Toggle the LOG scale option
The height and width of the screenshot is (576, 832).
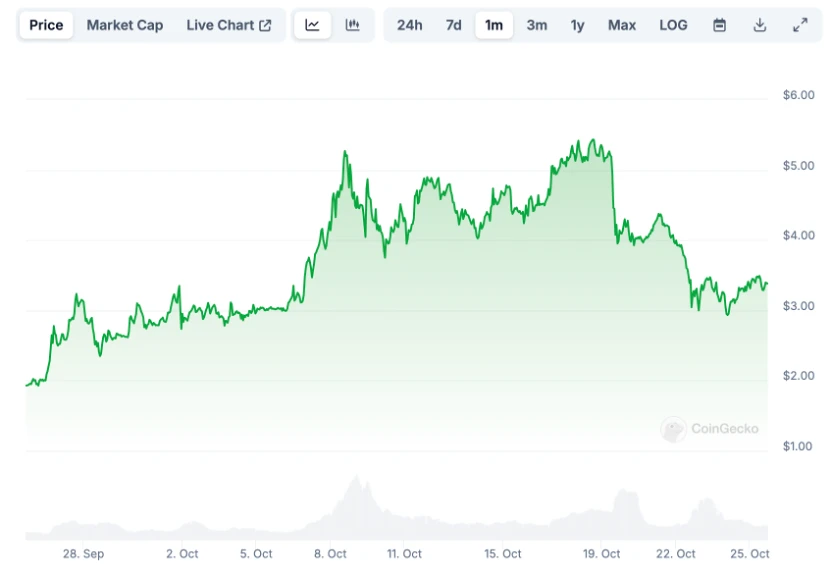(673, 25)
